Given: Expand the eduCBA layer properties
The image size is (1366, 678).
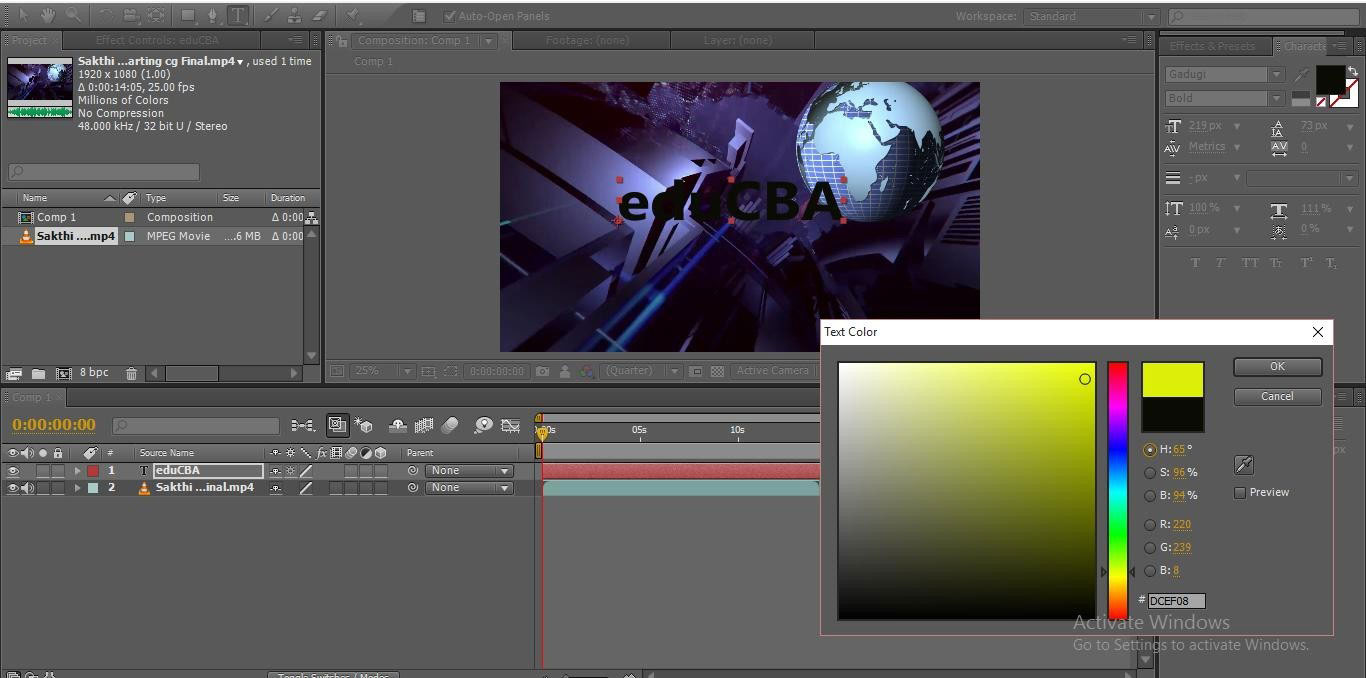Looking at the screenshot, I should pos(77,471).
